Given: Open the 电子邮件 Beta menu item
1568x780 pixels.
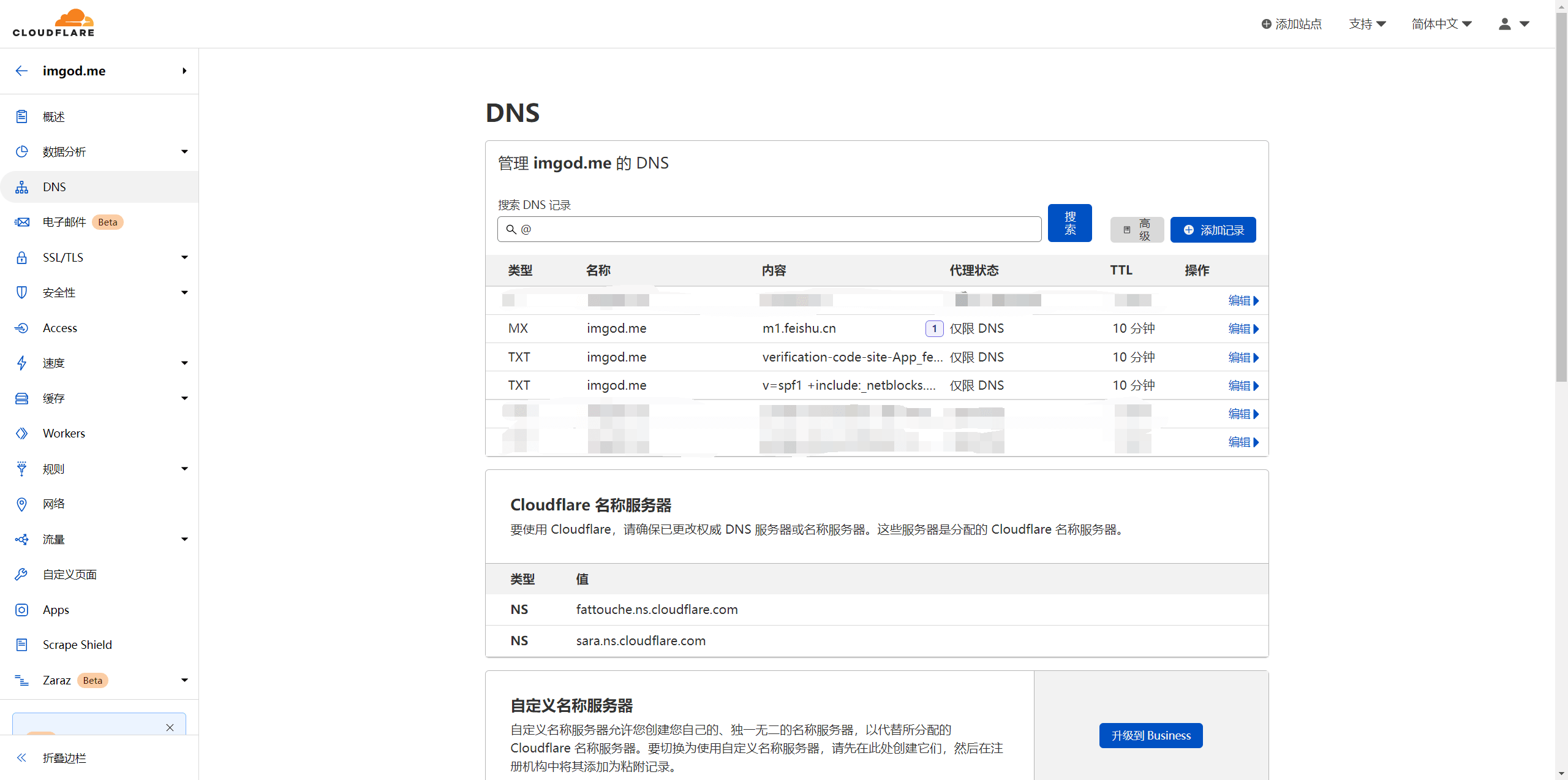Looking at the screenshot, I should 64,222.
